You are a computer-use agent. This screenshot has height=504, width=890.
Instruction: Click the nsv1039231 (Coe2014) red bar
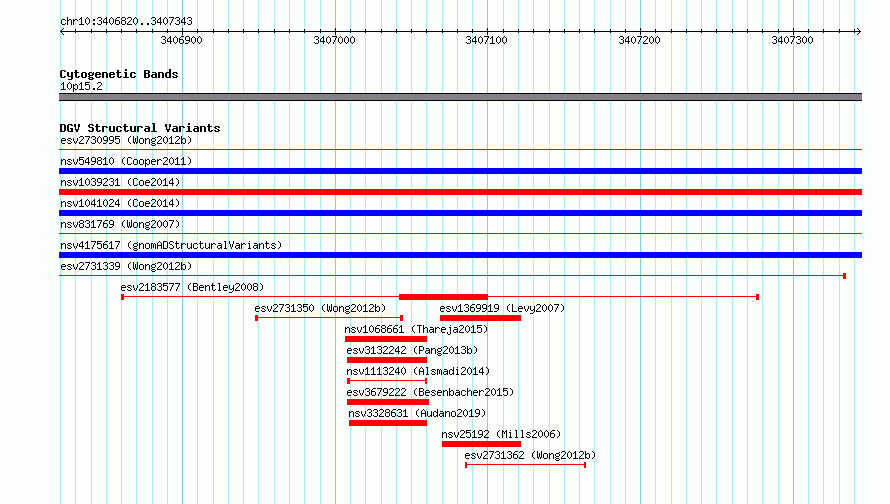pyautogui.click(x=460, y=192)
